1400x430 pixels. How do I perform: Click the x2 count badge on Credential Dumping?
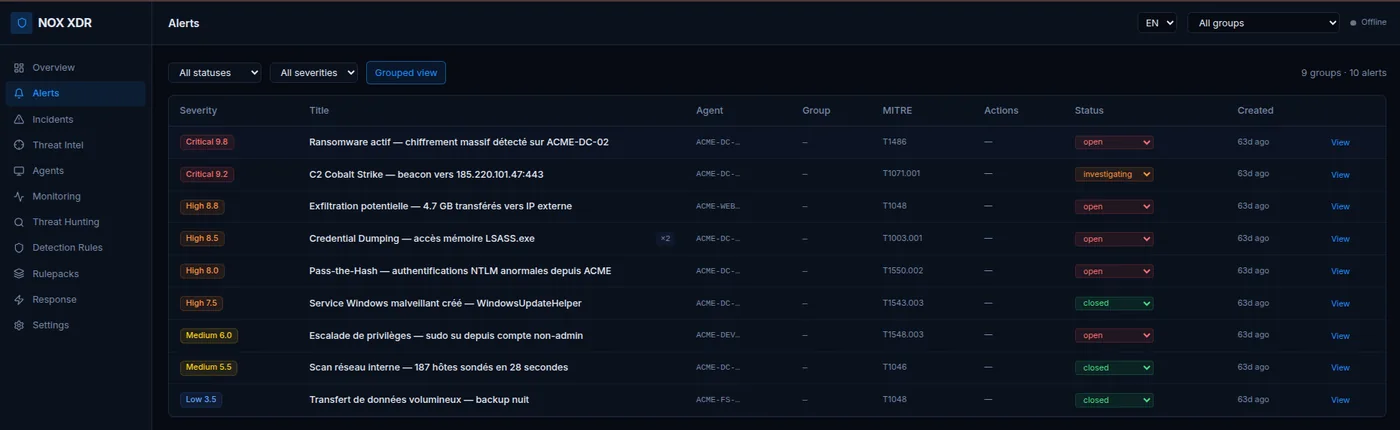(665, 239)
